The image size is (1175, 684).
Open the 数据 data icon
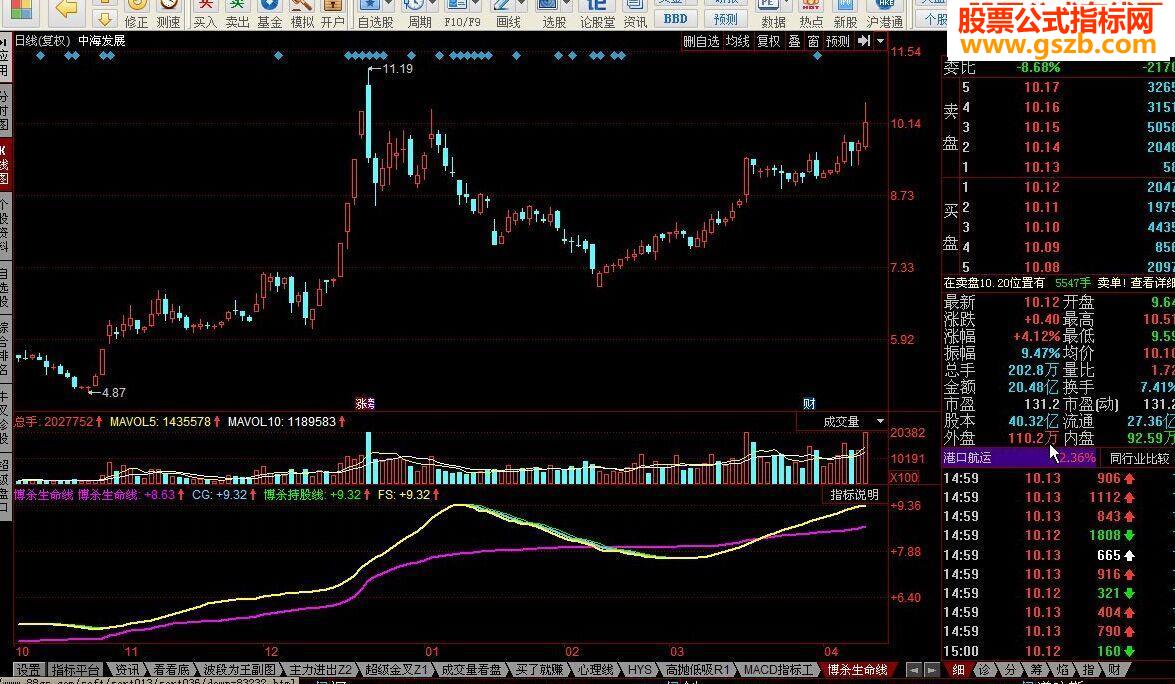[773, 14]
